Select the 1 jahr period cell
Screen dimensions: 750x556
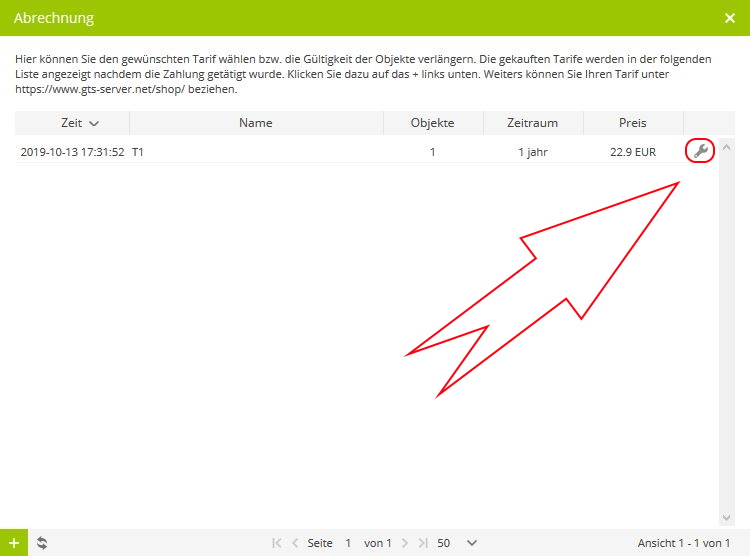[532, 152]
